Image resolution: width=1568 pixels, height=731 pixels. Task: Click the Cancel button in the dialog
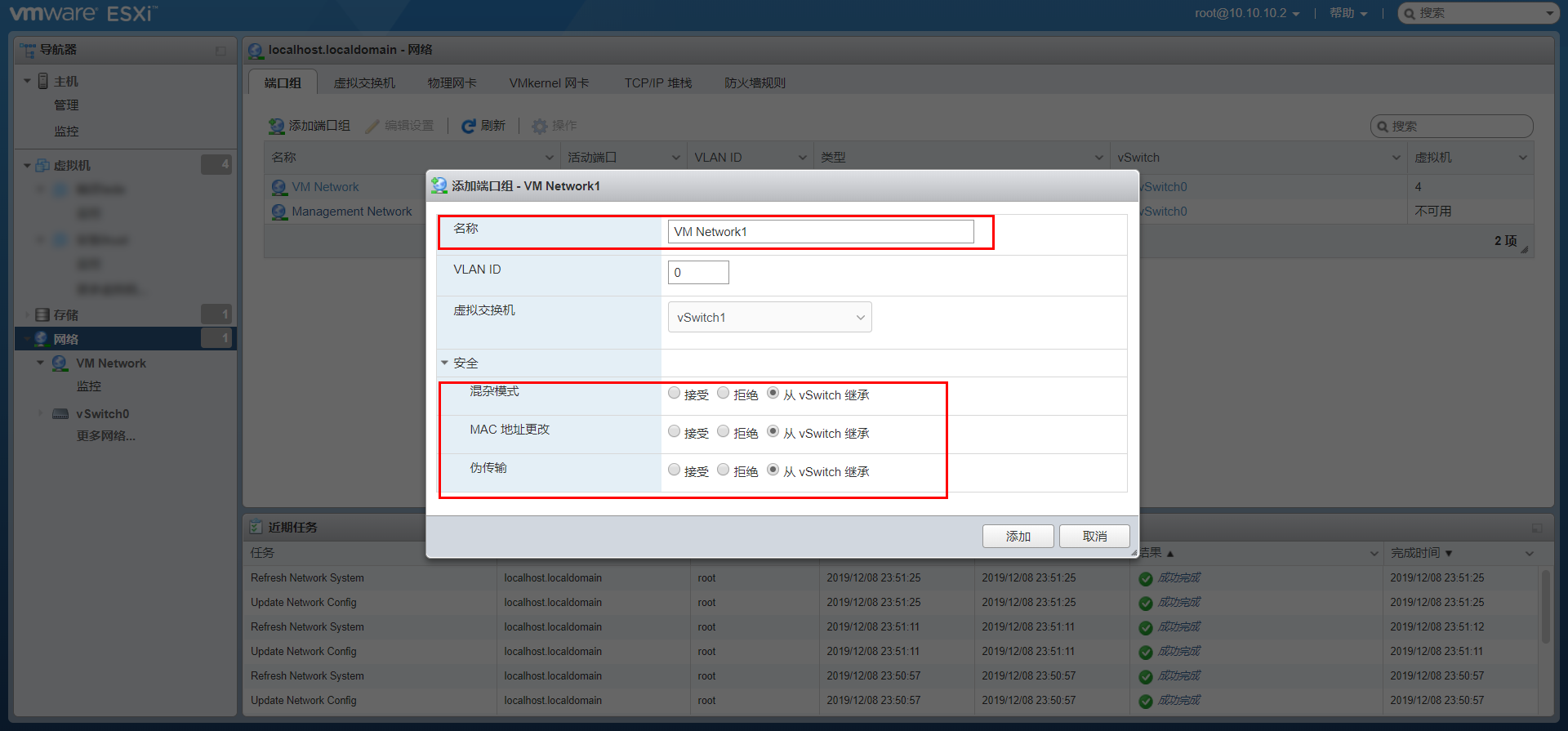tap(1094, 537)
